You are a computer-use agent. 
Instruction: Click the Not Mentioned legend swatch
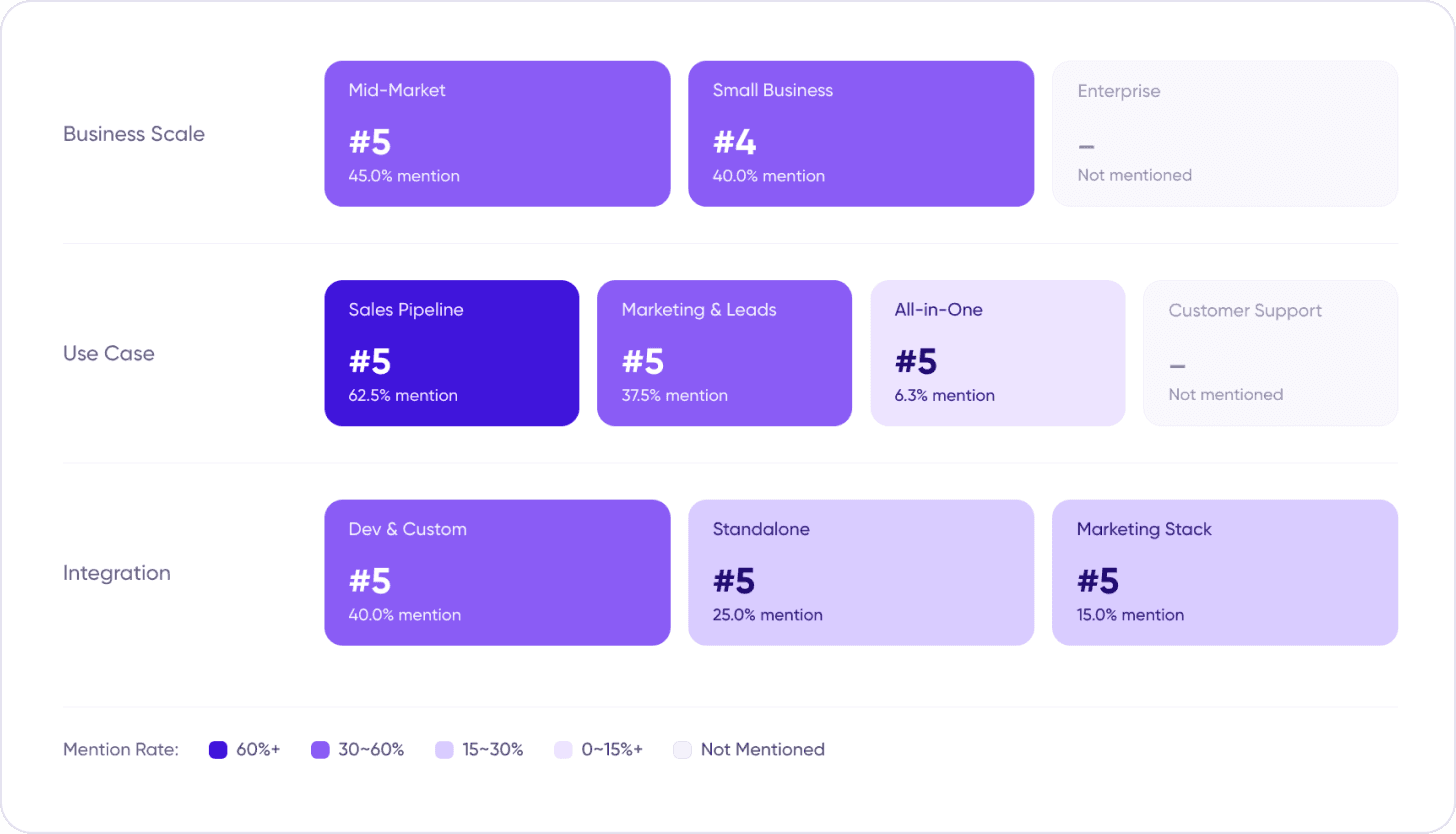(x=682, y=750)
